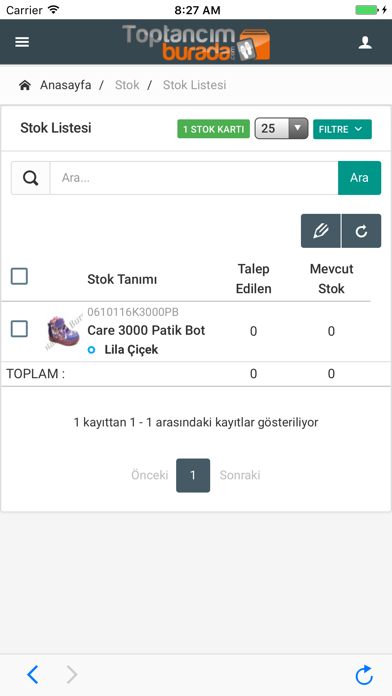Sort by Mevcut Stok column header
The height and width of the screenshot is (696, 392).
tap(331, 279)
